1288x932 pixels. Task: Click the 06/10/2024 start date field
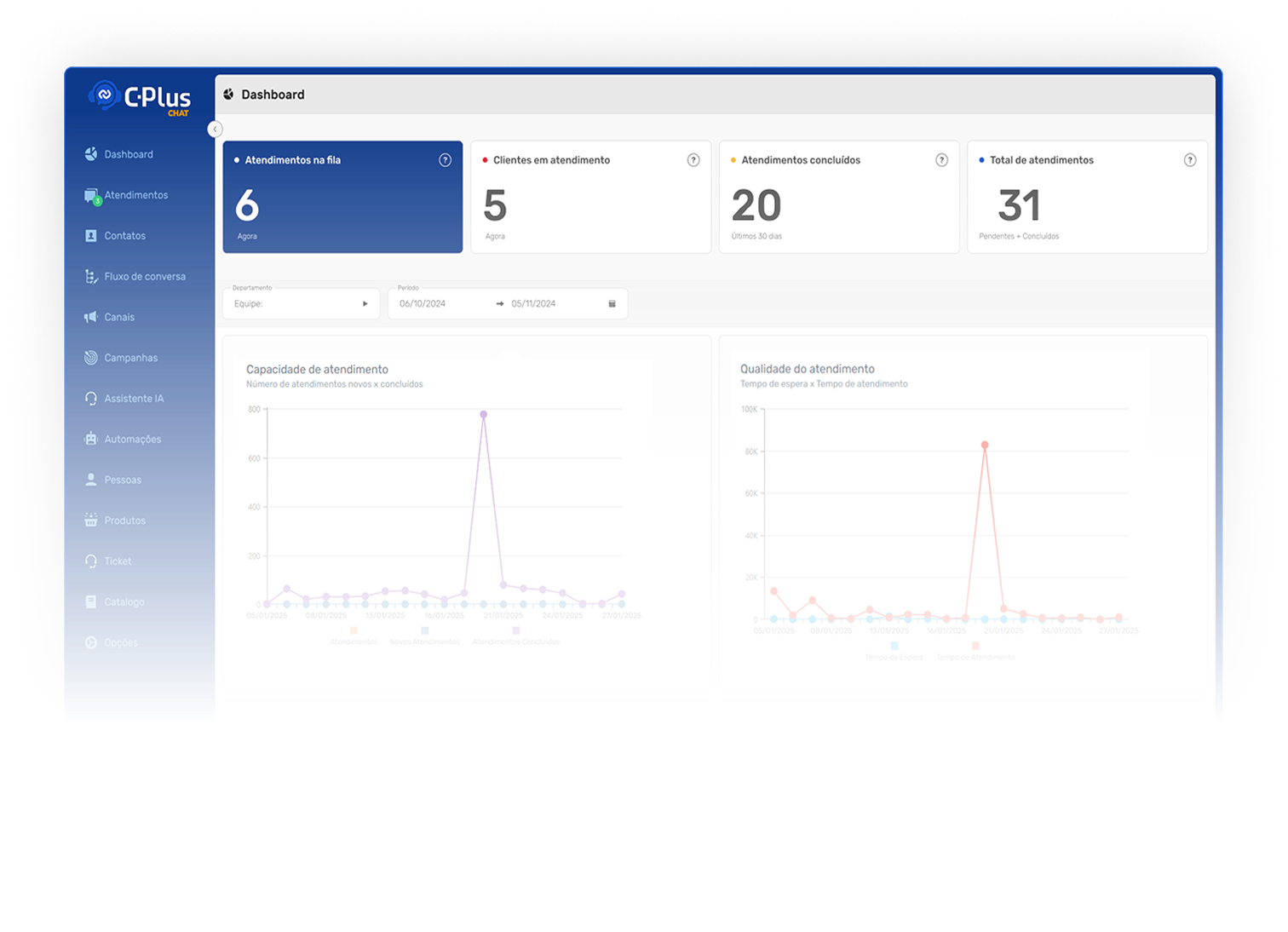(x=423, y=304)
